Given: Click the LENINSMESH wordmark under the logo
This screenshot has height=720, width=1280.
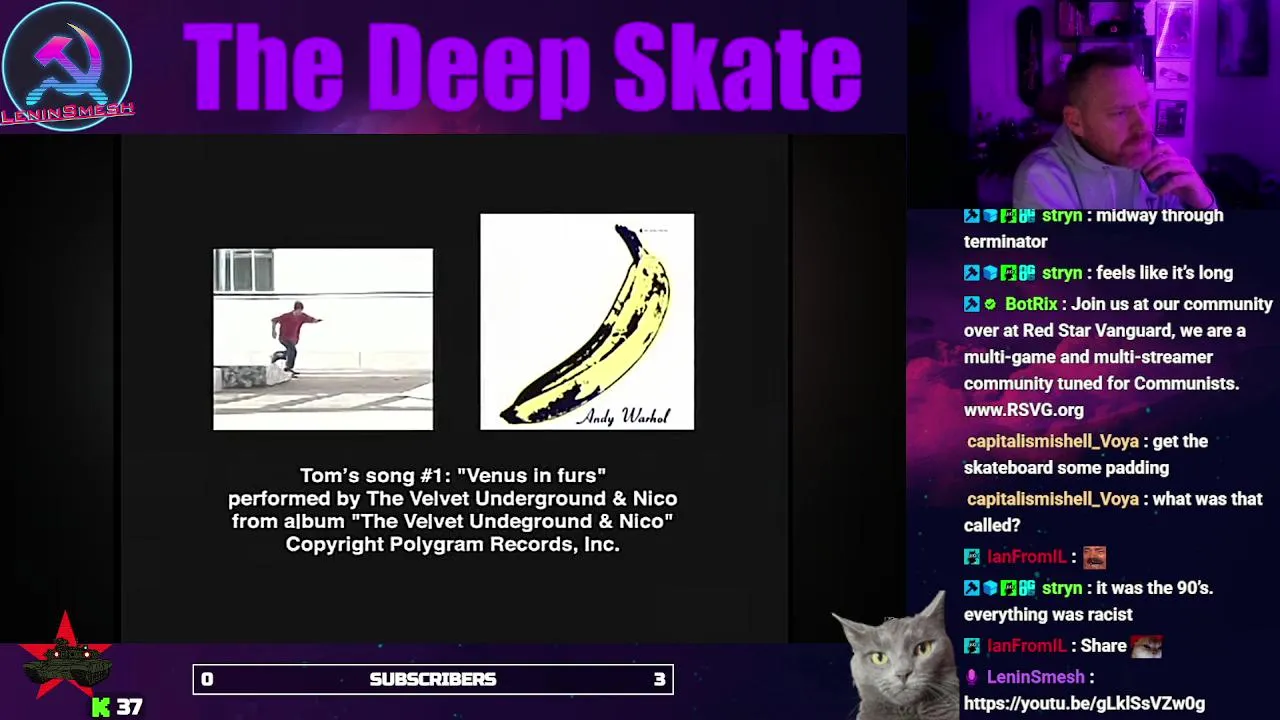Looking at the screenshot, I should (x=67, y=112).
